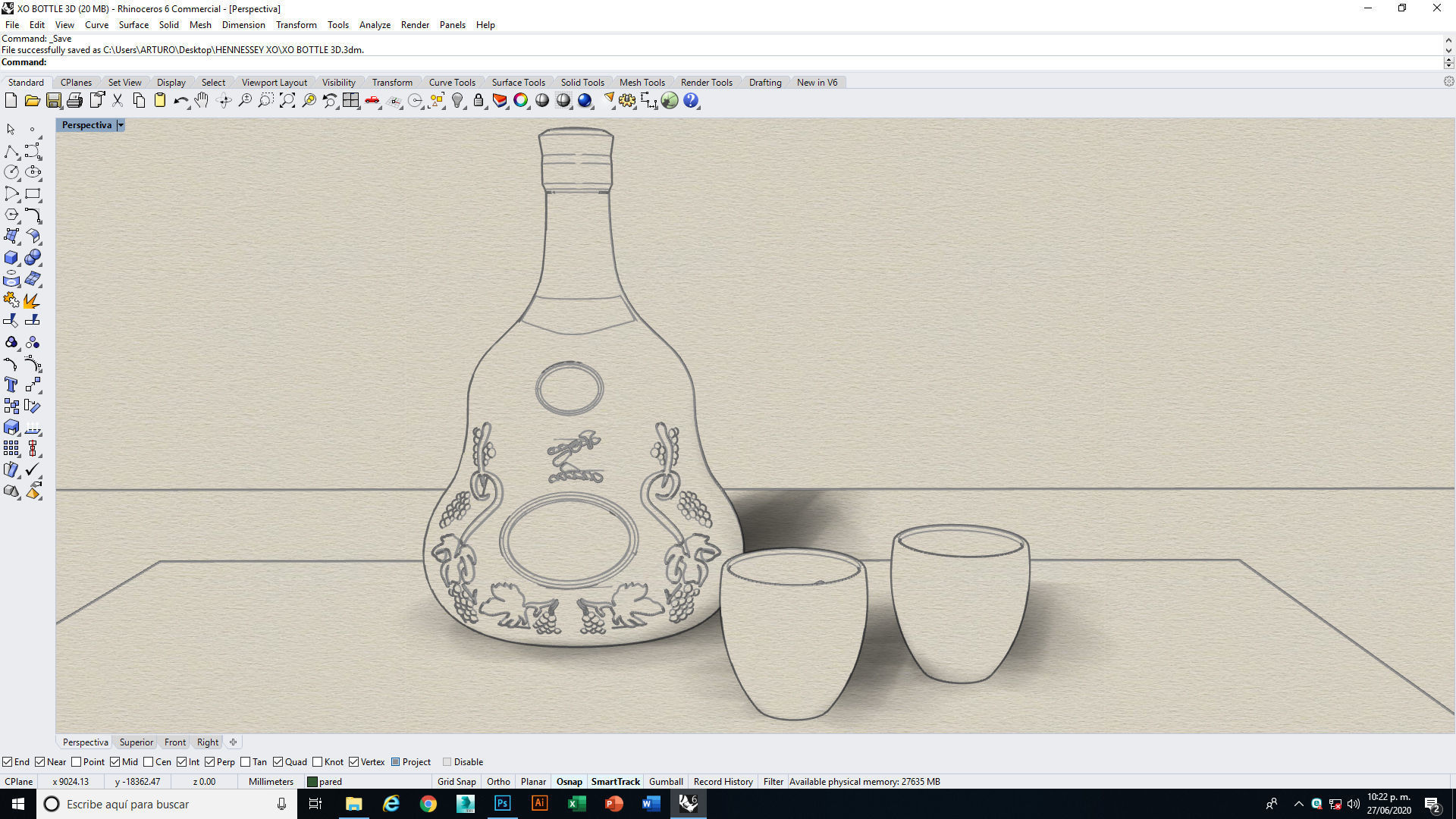Image resolution: width=1456 pixels, height=819 pixels.
Task: Enable the Point osnap checkbox
Action: 76,762
